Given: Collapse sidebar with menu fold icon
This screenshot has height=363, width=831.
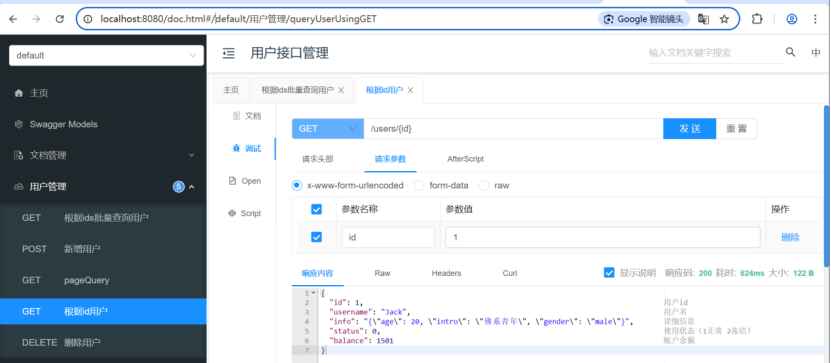Looking at the screenshot, I should (x=228, y=53).
